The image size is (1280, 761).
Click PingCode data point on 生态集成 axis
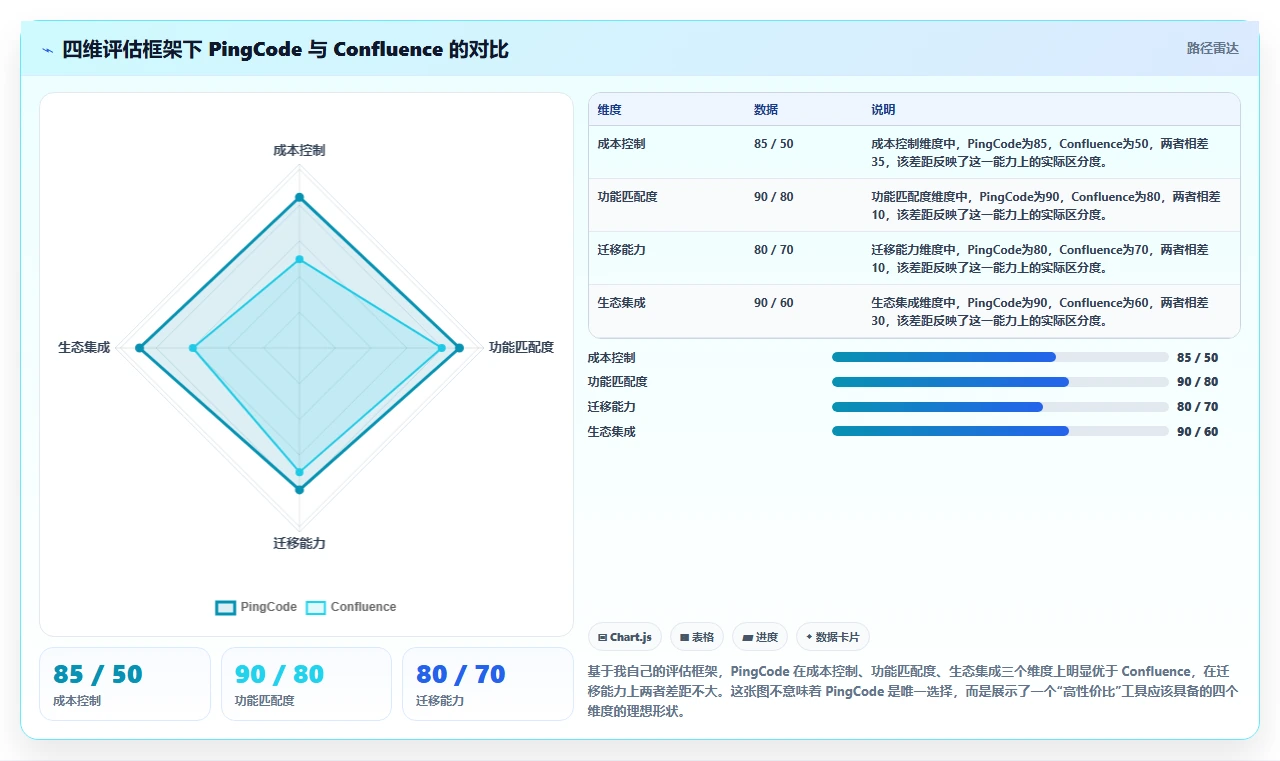tap(139, 348)
